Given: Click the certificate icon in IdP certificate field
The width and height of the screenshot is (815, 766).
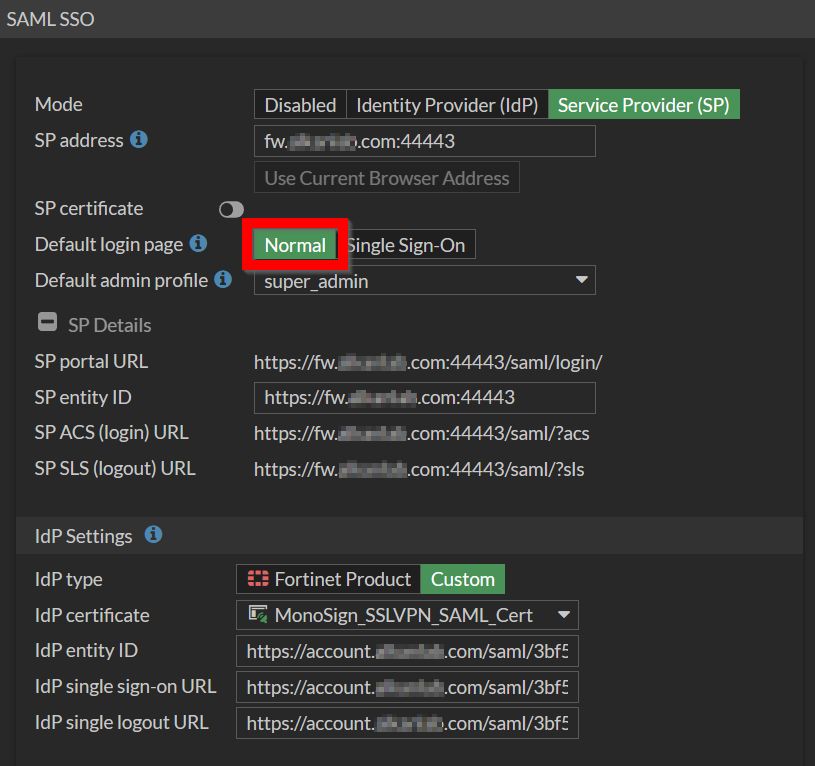Looking at the screenshot, I should [257, 614].
